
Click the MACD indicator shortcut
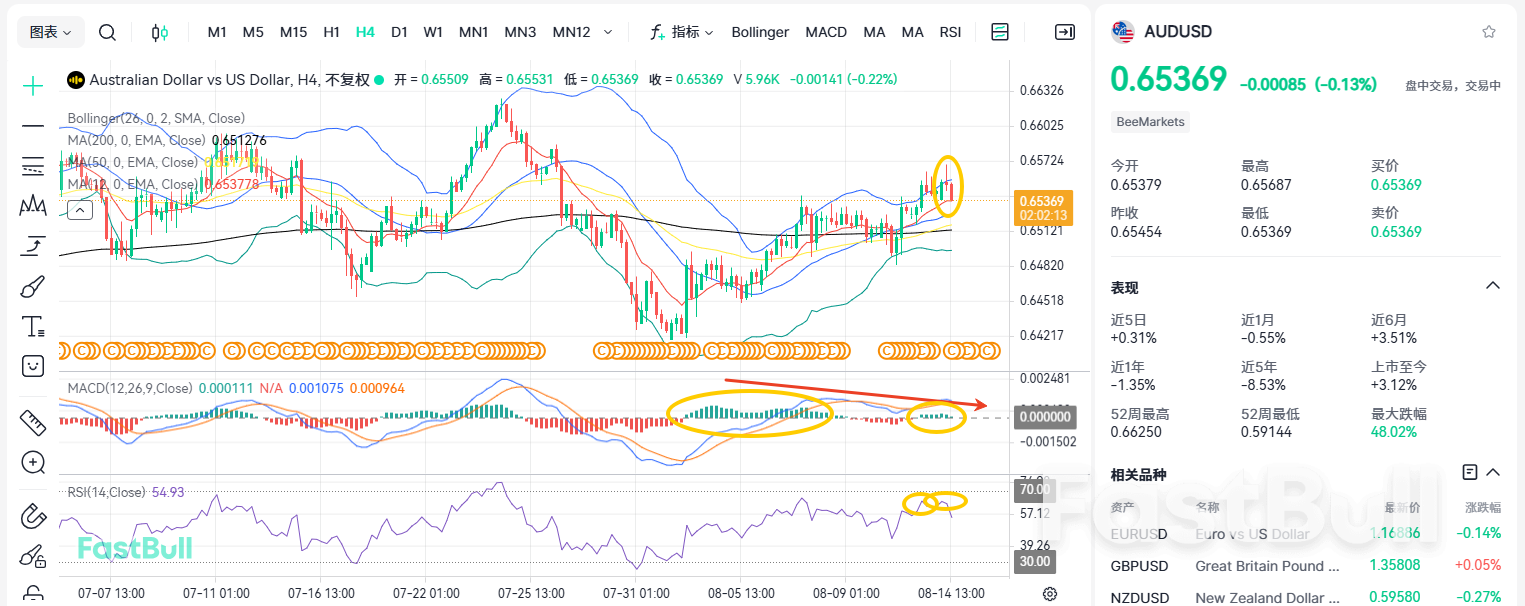click(x=826, y=32)
